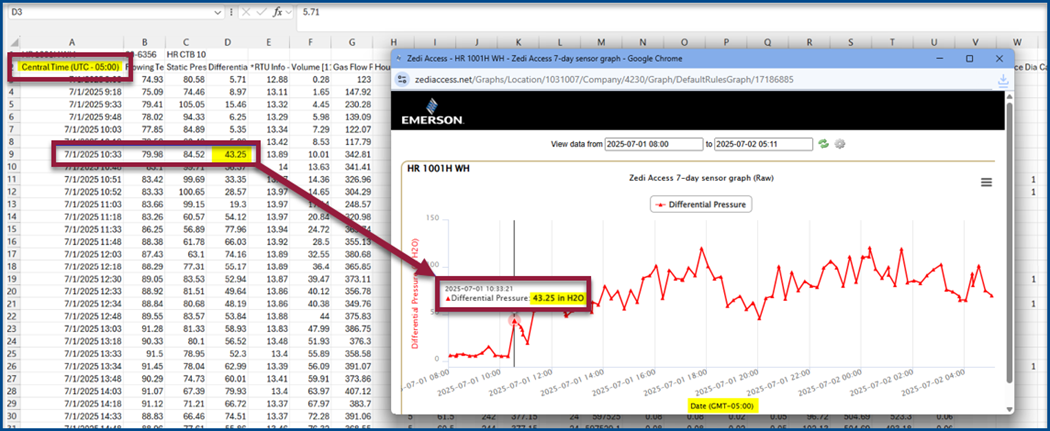
Task: Click the Date (GMT-05:00) axis label
Action: [723, 406]
